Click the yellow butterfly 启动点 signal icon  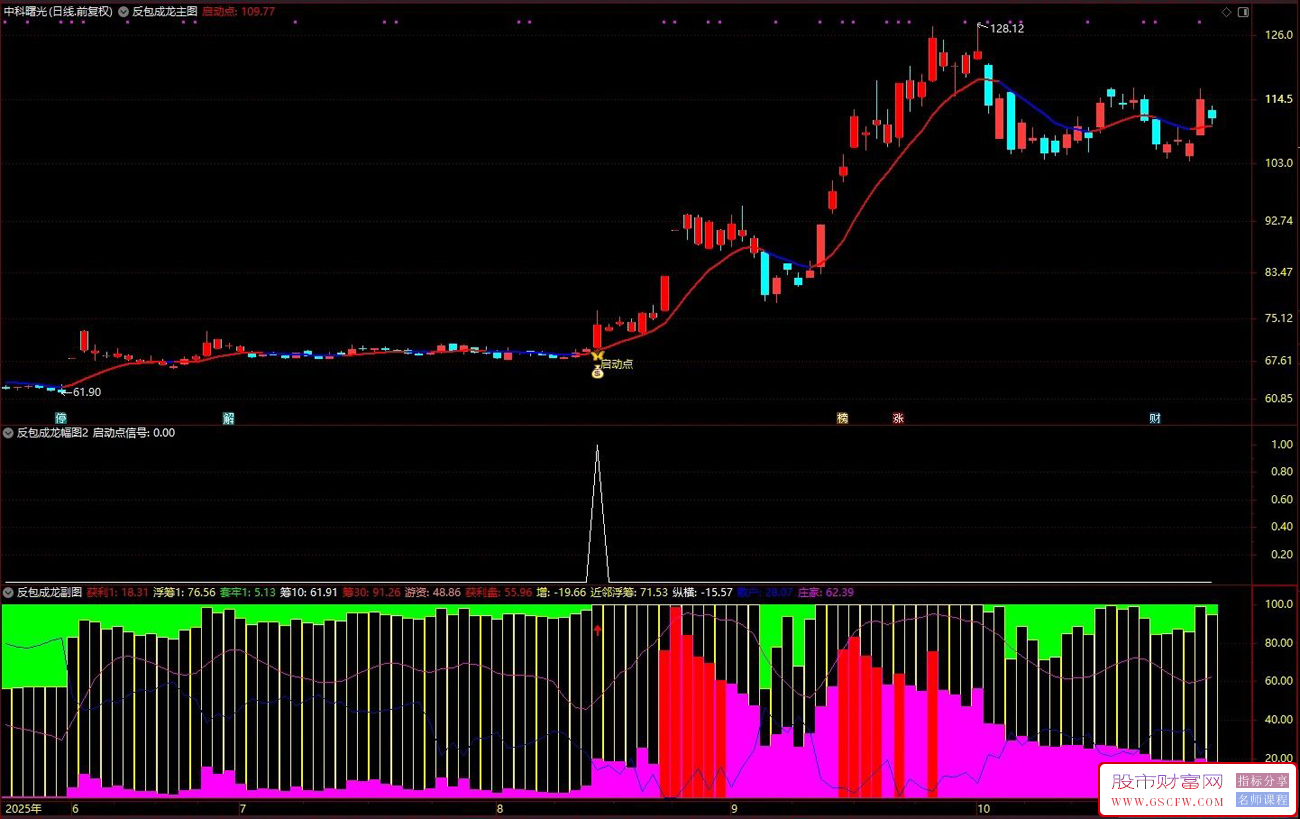[x=597, y=356]
